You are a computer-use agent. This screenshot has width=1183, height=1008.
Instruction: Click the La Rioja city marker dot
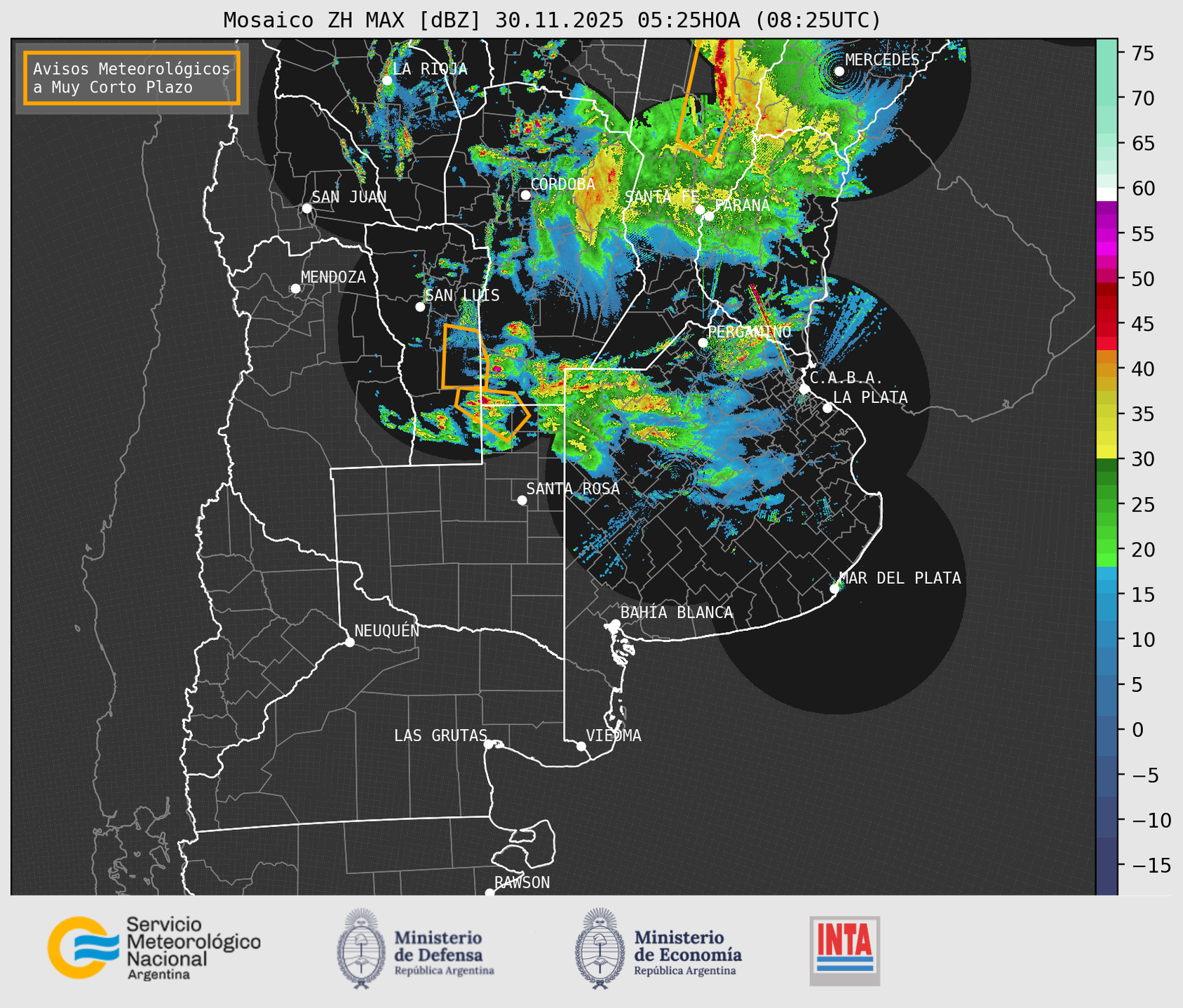(x=387, y=81)
